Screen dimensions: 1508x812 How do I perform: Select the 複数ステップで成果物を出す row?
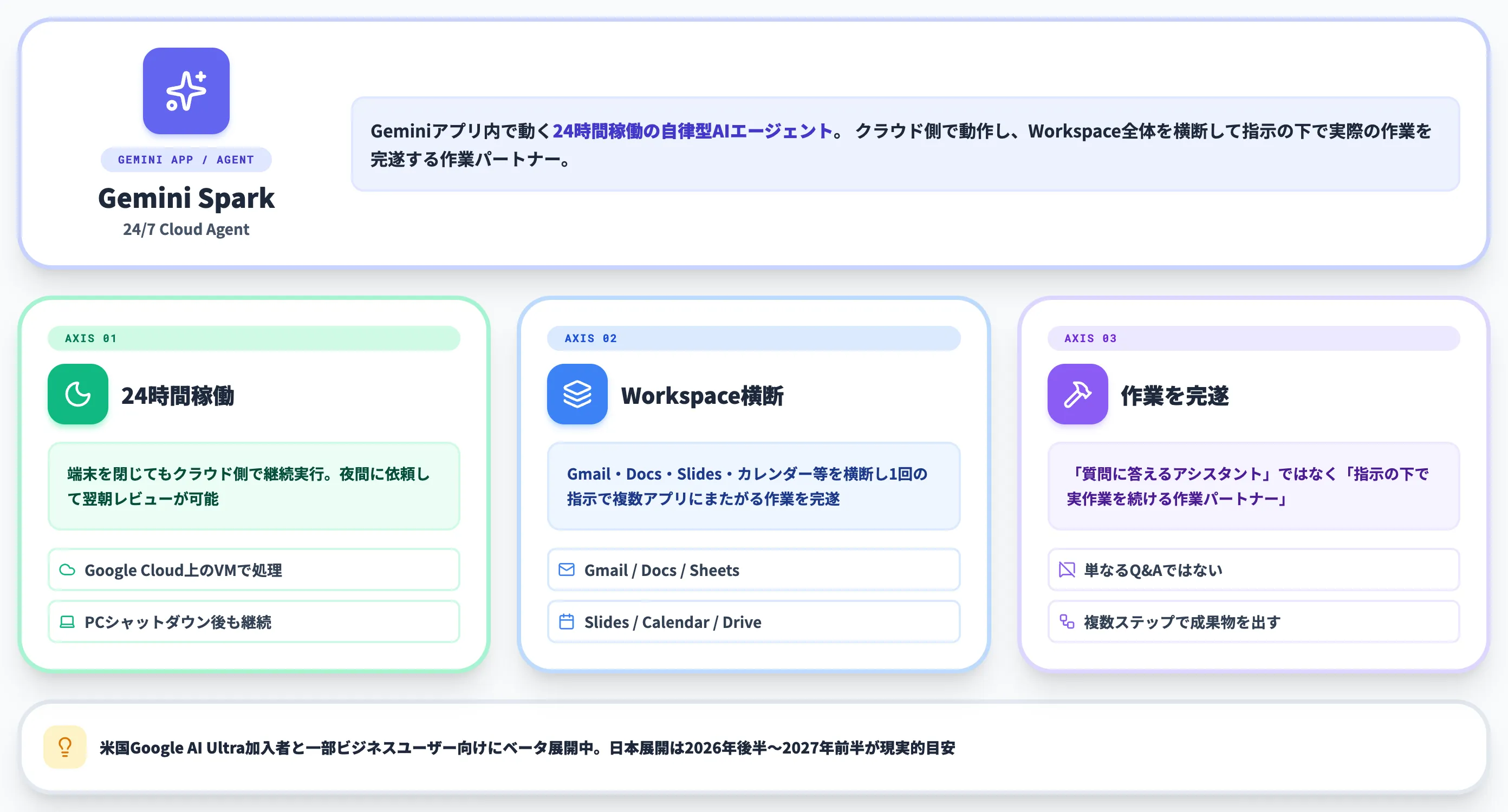click(x=1253, y=622)
